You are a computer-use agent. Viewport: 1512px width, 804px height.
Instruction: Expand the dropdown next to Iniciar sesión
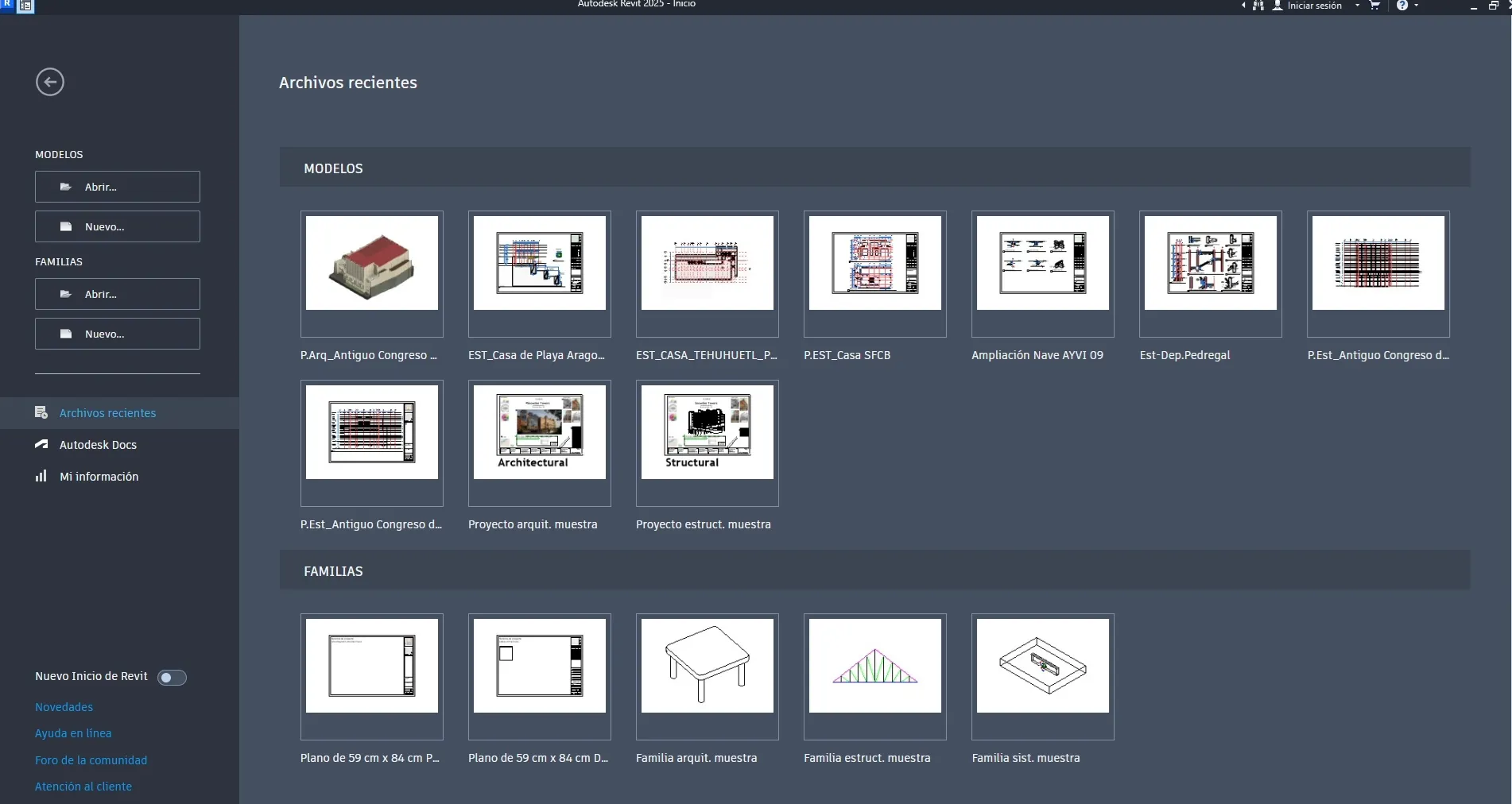1356,6
